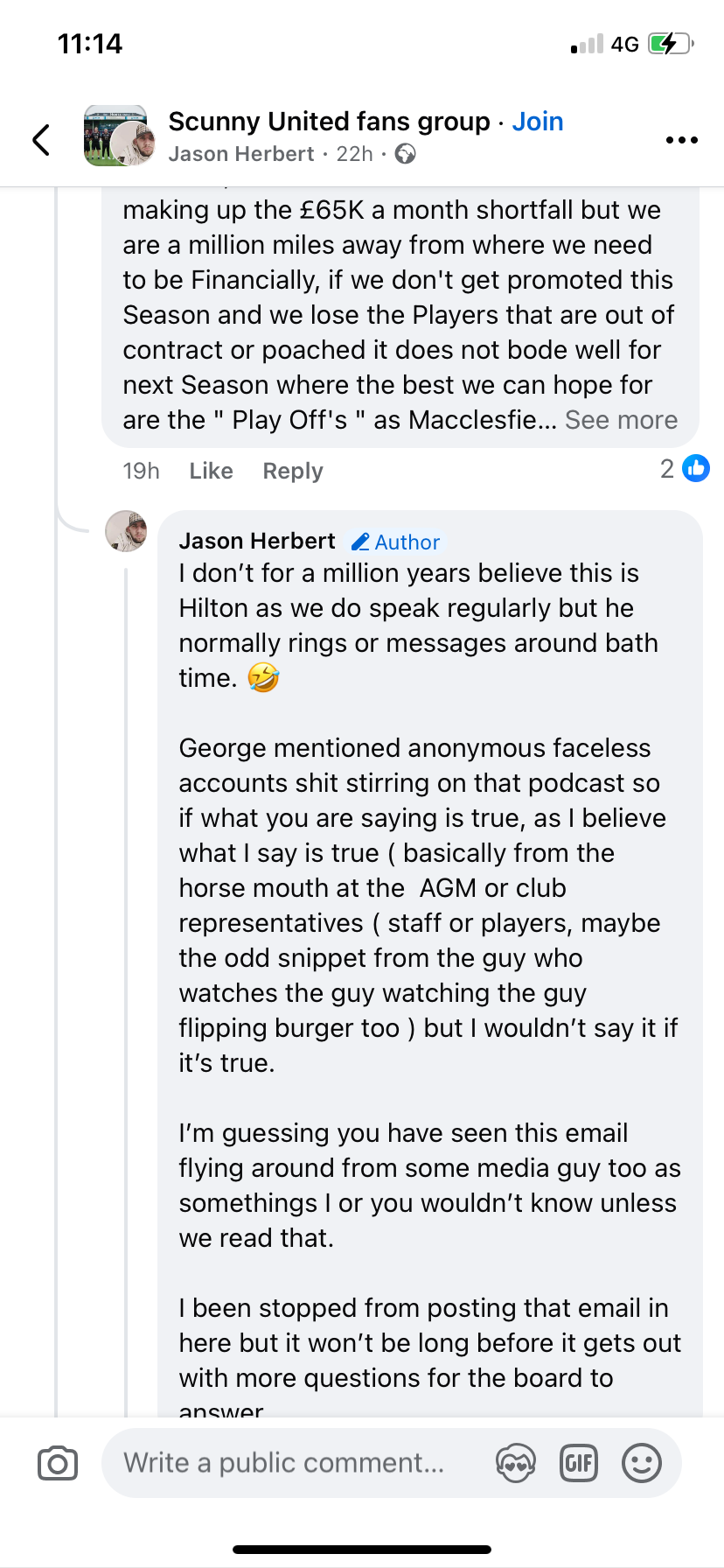Tap the laughing emoji in reply
Image resolution: width=724 pixels, height=1568 pixels.
click(x=263, y=678)
